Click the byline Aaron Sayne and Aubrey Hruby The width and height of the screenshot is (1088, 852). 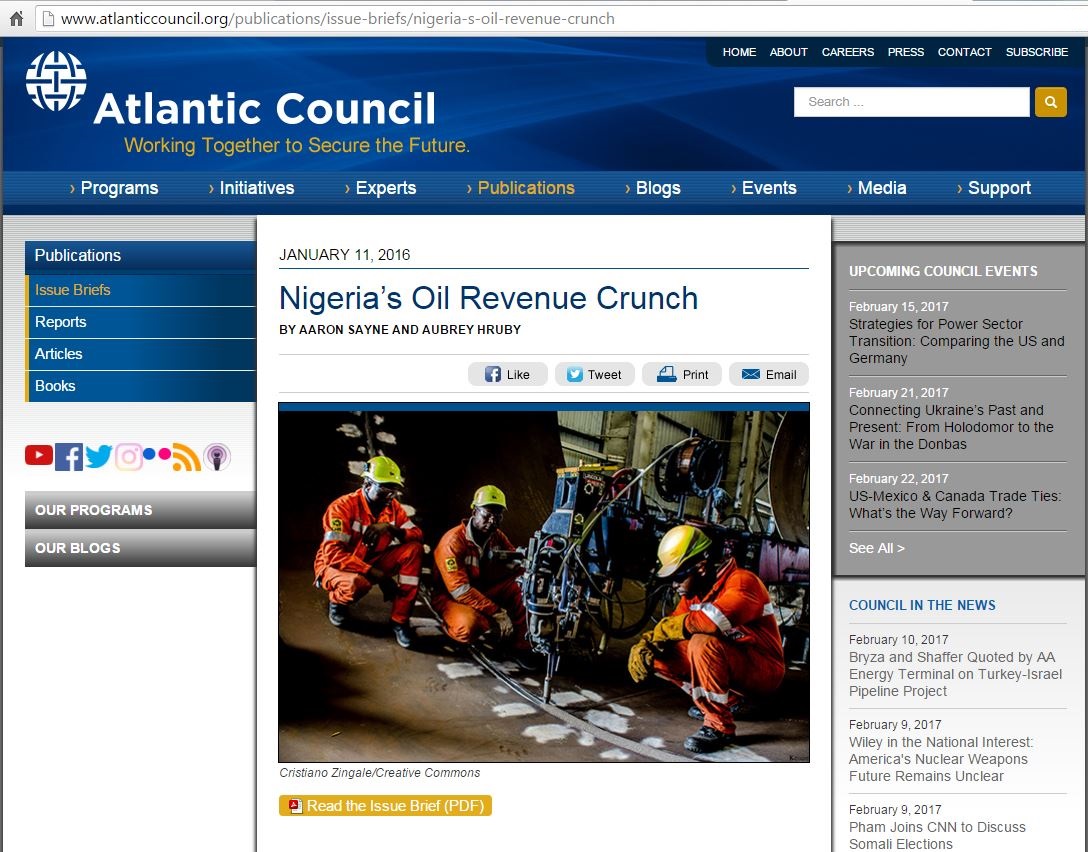[400, 330]
